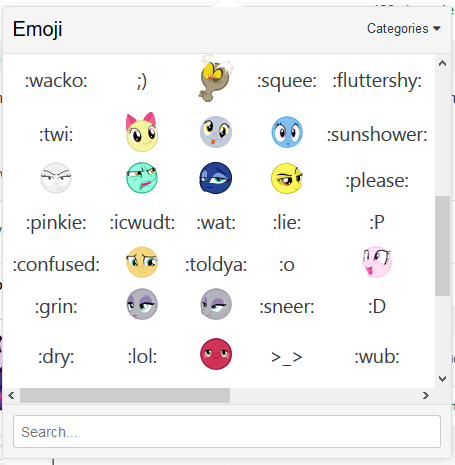The height and width of the screenshot is (465, 455).
Task: Choose the white frowning pony emoji
Action: [x=56, y=178]
